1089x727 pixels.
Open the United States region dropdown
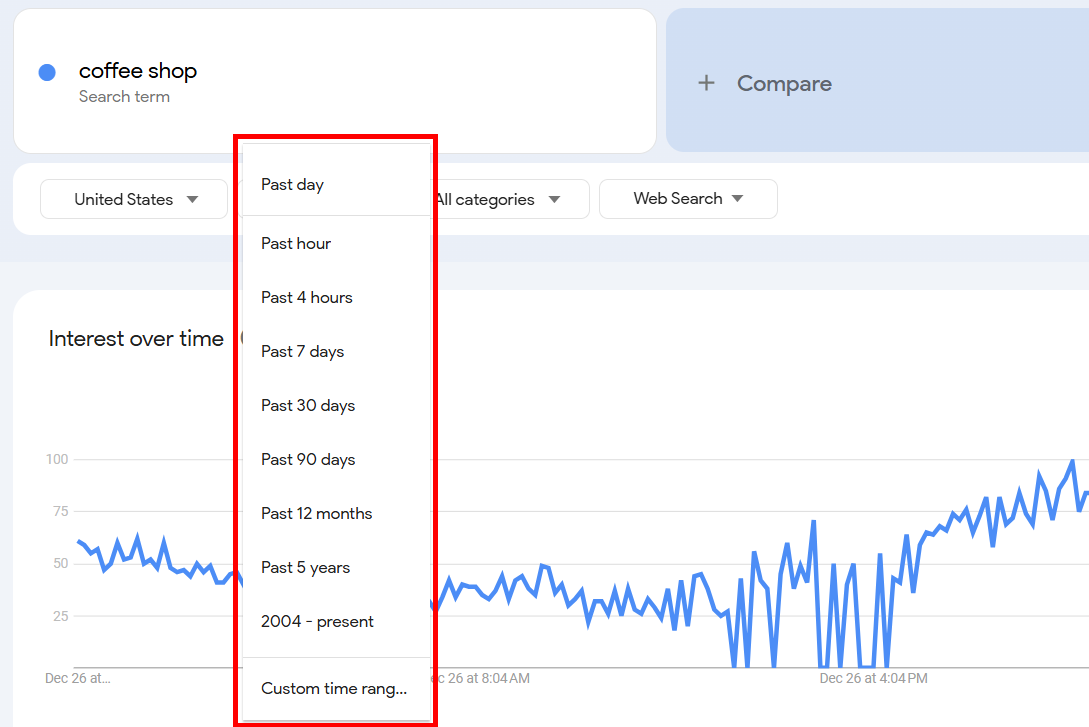(x=133, y=199)
